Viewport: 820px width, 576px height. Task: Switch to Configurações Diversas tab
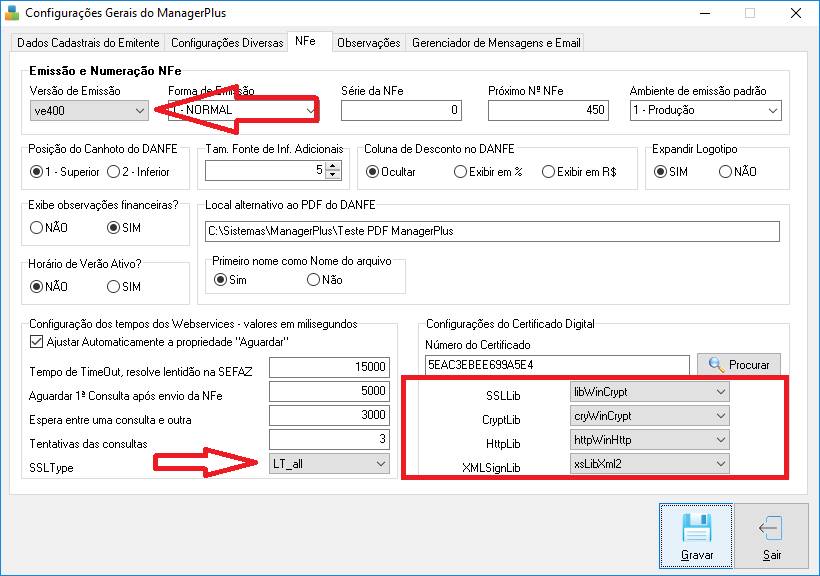[x=227, y=43]
